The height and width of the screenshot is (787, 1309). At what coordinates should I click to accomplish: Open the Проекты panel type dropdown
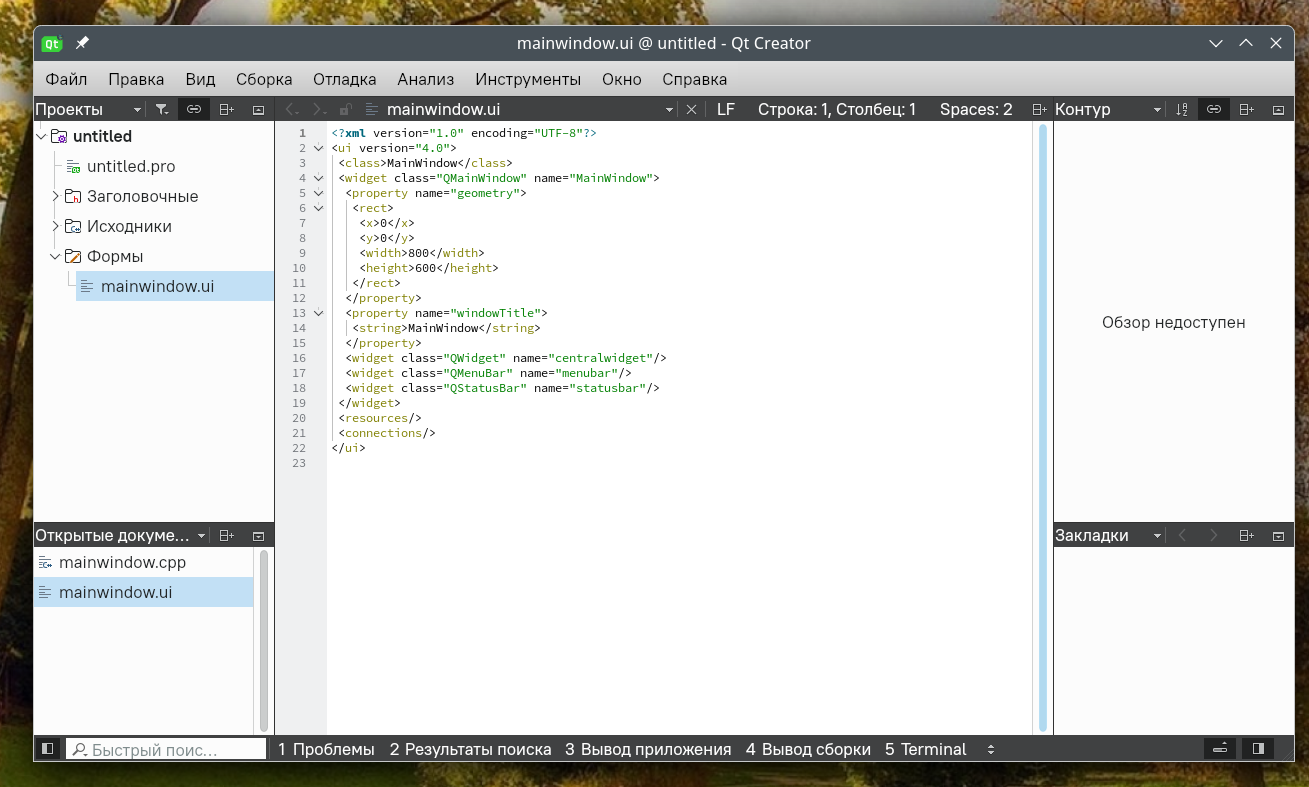pyautogui.click(x=137, y=109)
